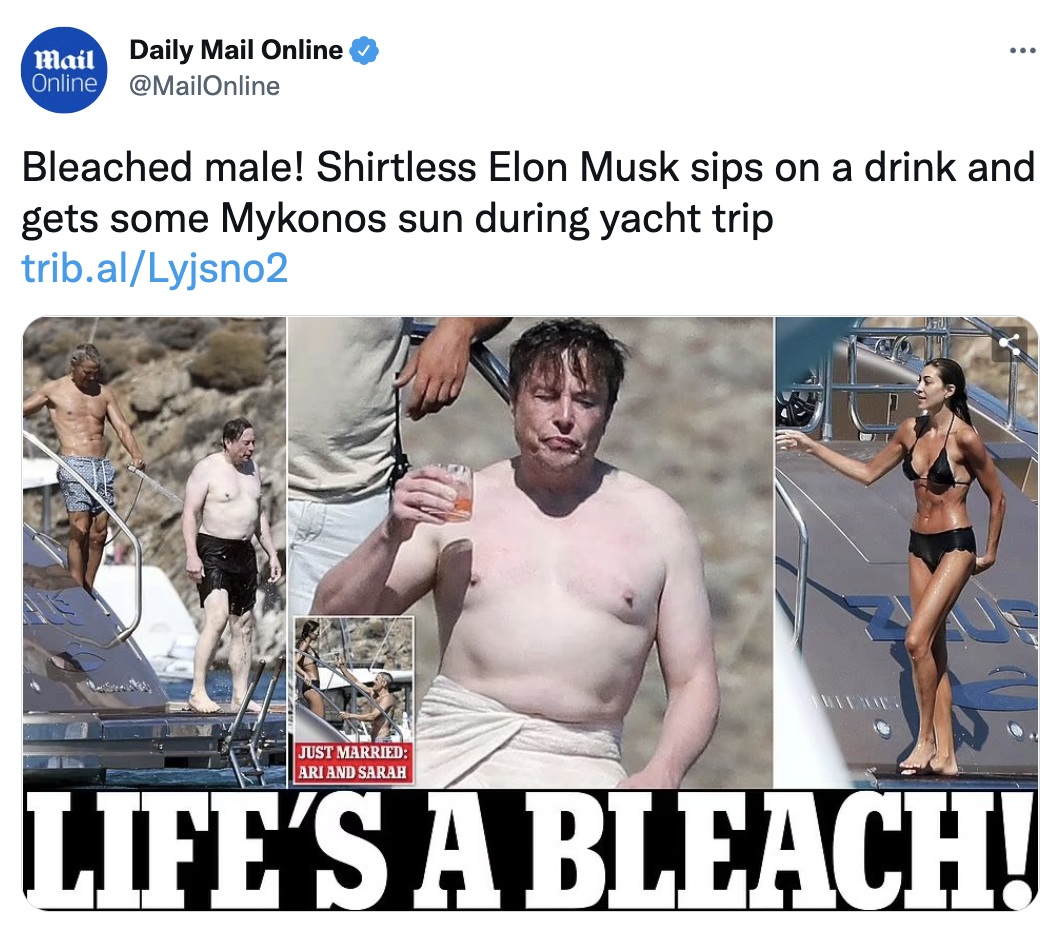This screenshot has width=1058, height=934.
Task: Open the Mail Online profile avatar
Action: pos(64,70)
